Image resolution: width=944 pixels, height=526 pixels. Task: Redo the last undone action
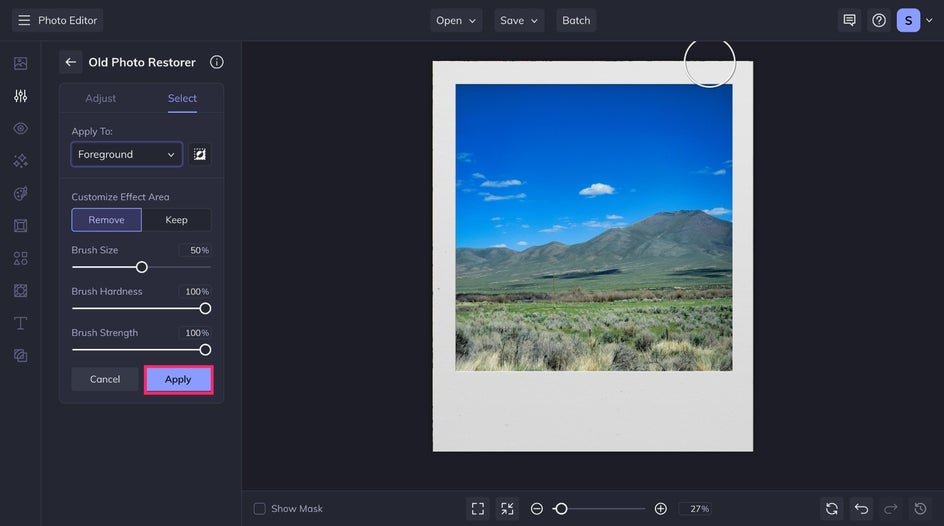[x=891, y=509]
